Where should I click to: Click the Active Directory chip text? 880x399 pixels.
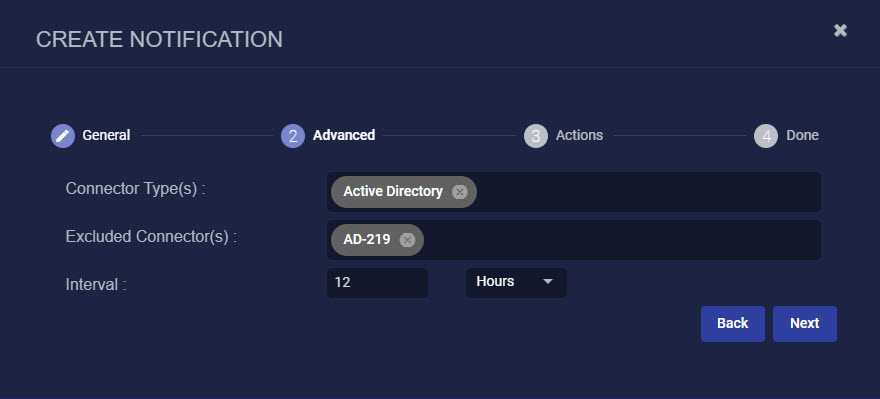tap(393, 191)
